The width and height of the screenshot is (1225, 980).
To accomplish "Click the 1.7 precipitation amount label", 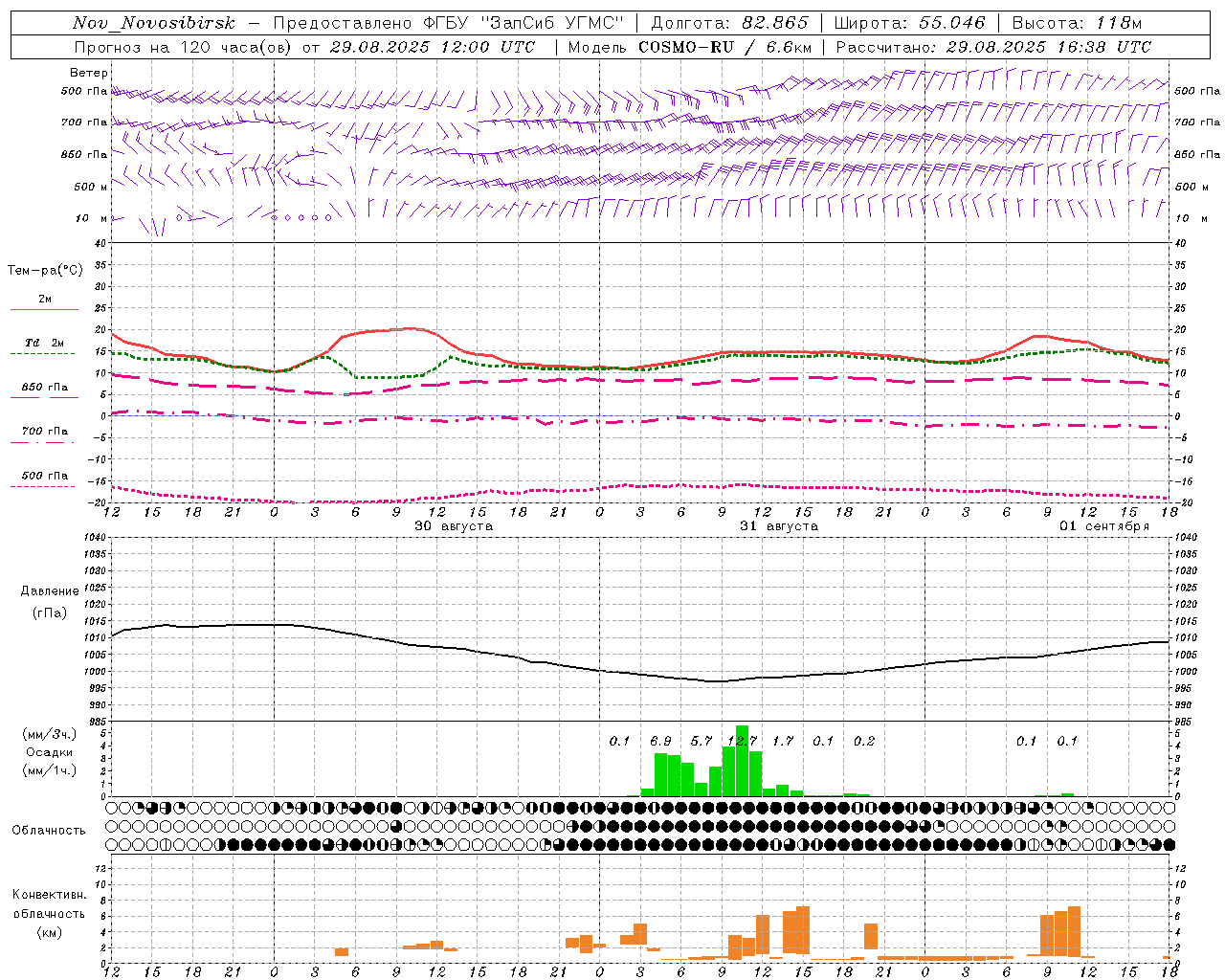I will (783, 741).
